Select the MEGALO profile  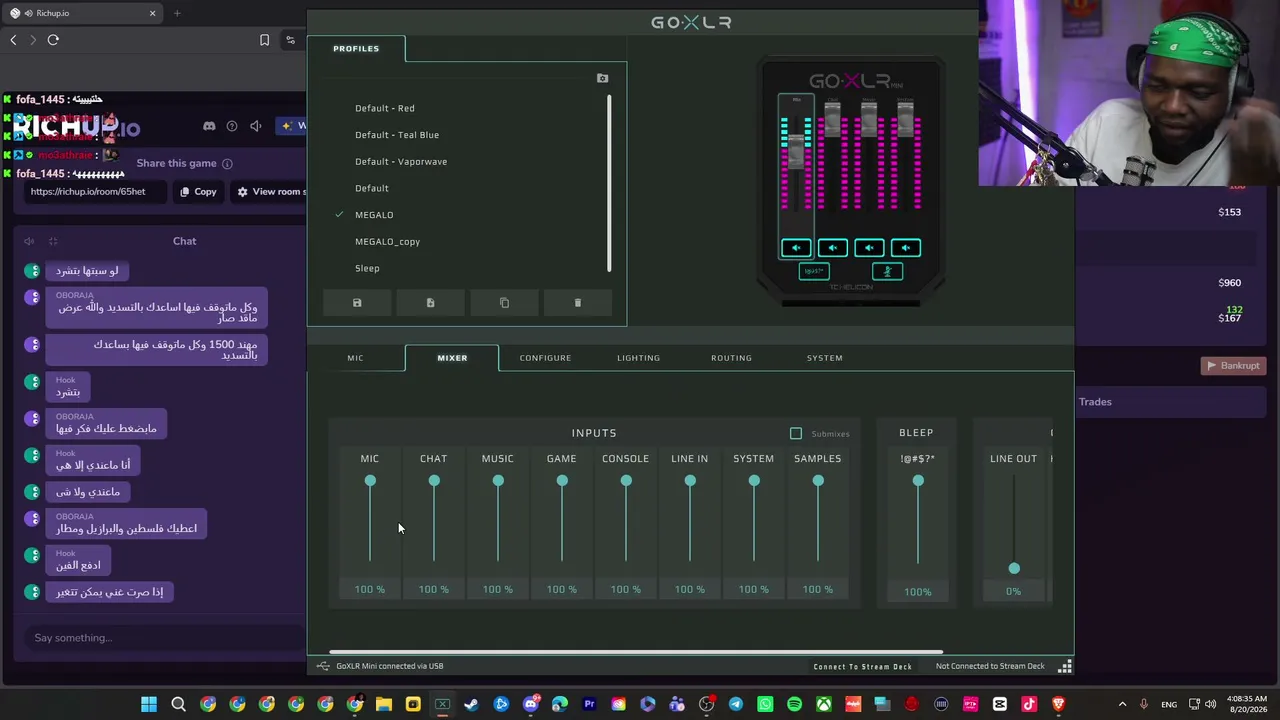[374, 215]
